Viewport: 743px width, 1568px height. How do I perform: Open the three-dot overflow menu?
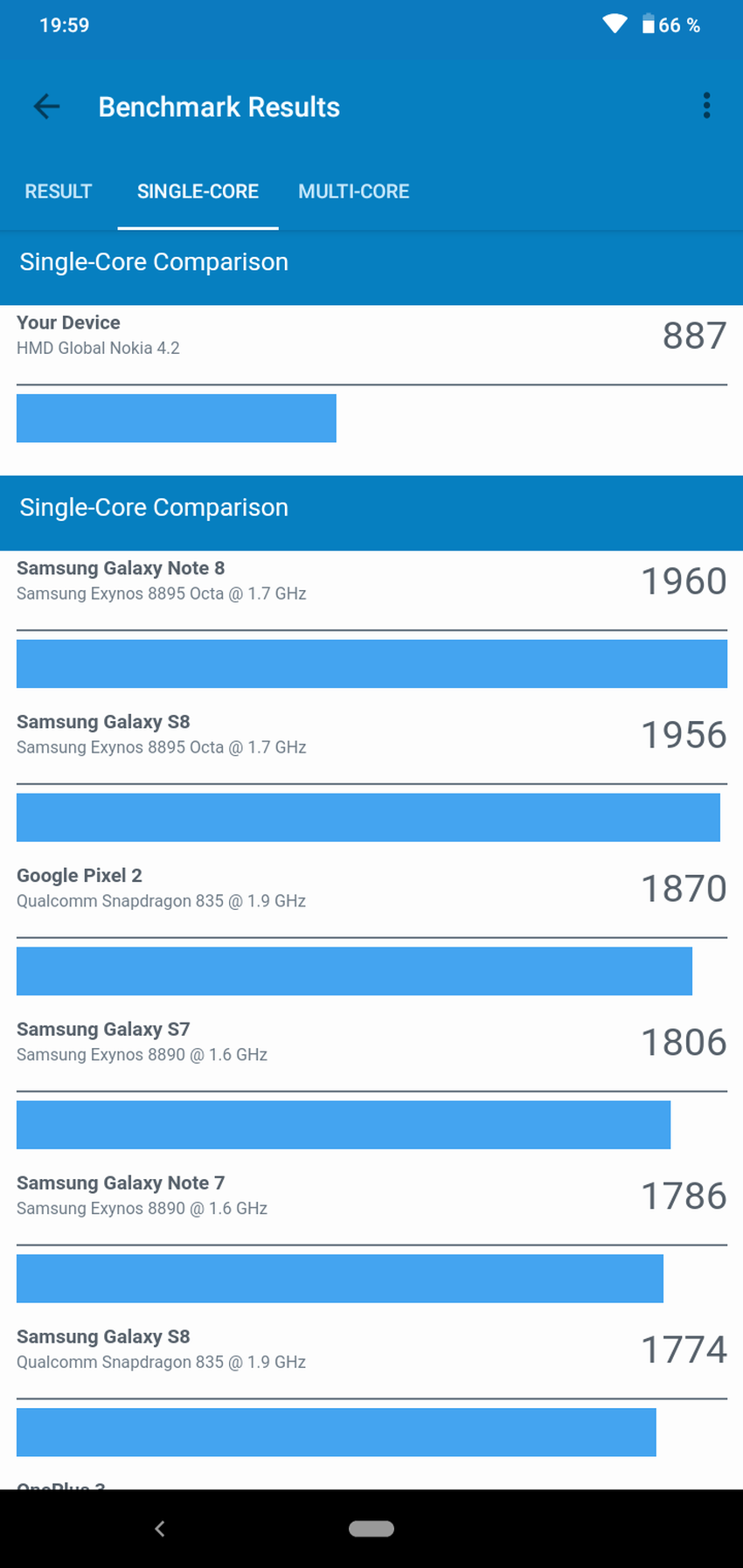[706, 106]
